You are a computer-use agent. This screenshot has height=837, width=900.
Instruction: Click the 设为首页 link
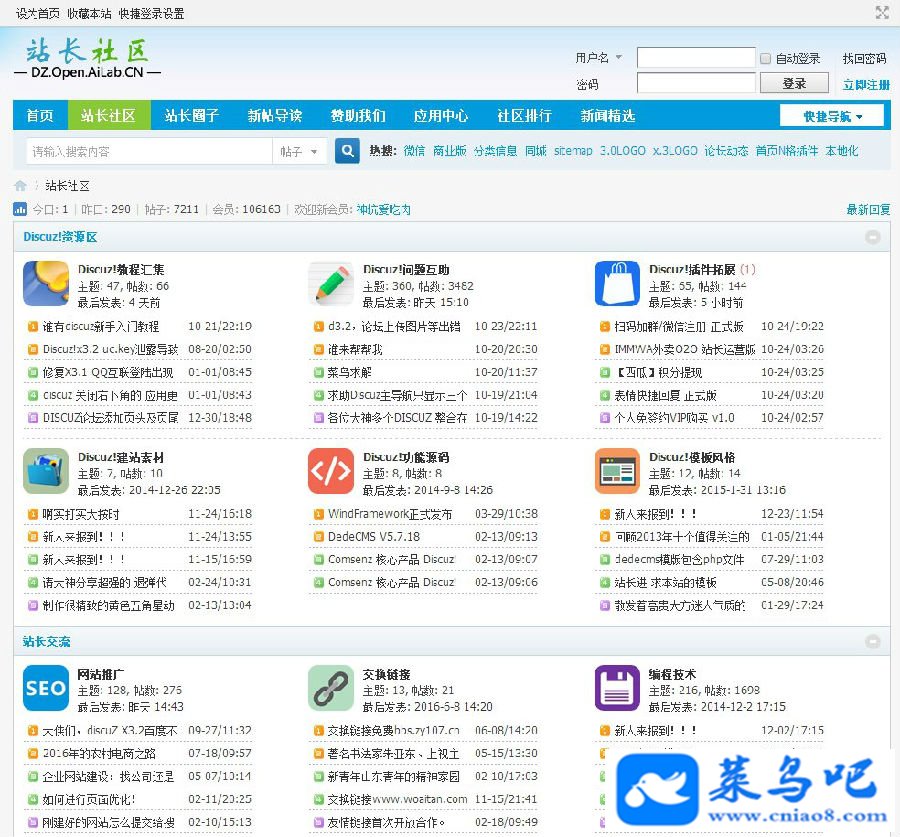point(38,13)
